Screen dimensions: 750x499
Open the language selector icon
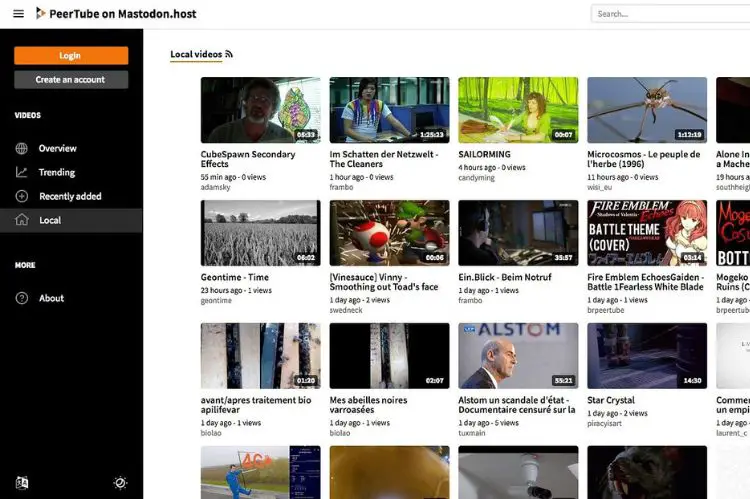(22, 483)
